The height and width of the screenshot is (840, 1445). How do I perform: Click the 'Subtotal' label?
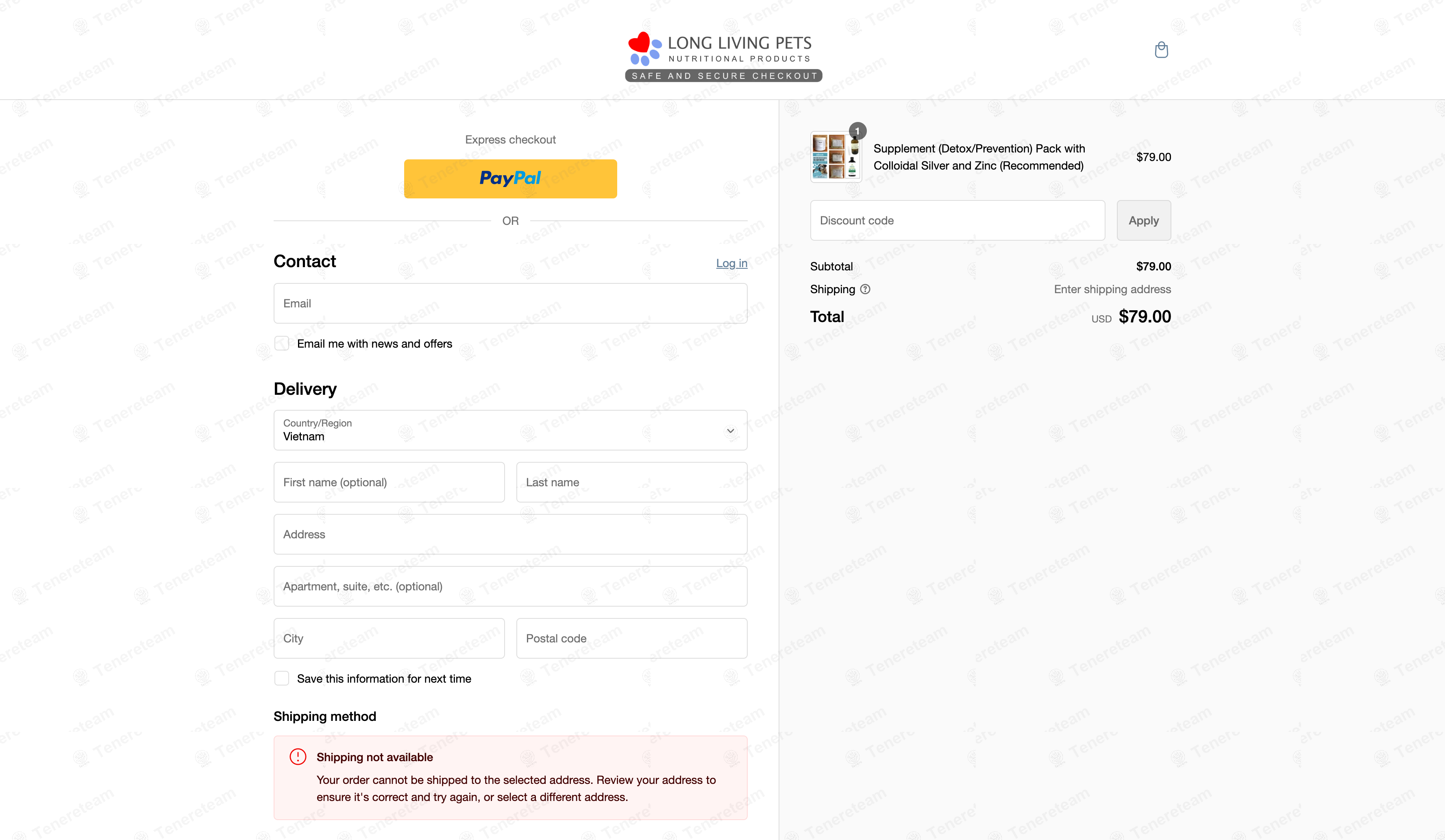pyautogui.click(x=831, y=267)
